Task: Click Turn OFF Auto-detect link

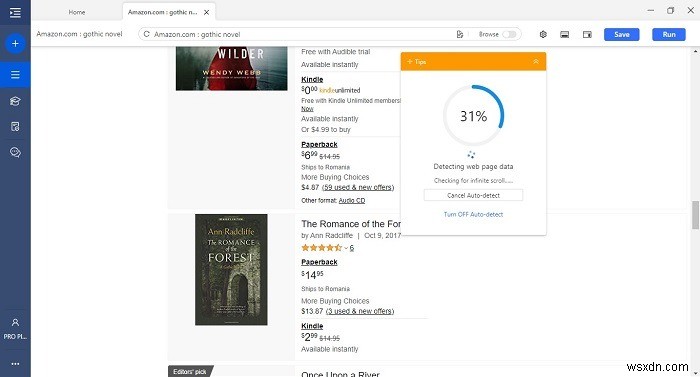Action: pos(473,214)
